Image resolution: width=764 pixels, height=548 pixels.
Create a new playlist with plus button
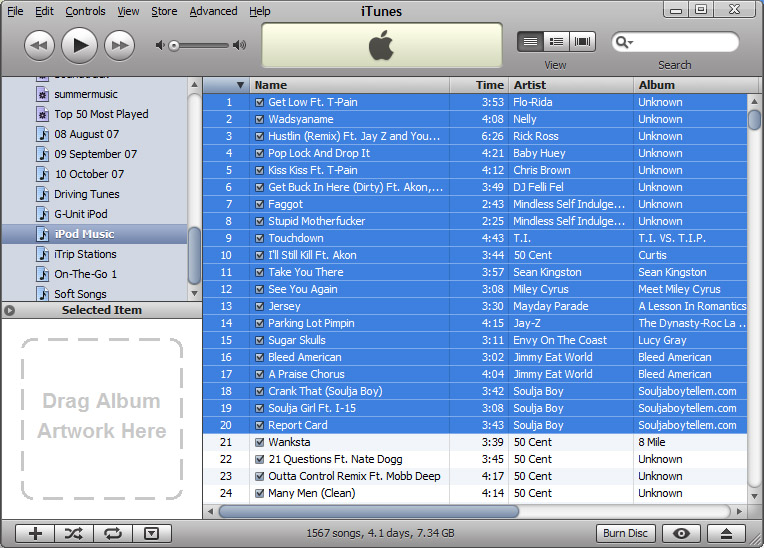35,533
